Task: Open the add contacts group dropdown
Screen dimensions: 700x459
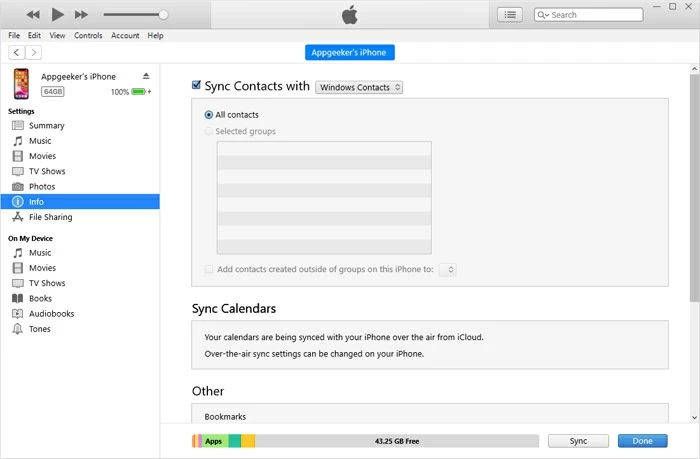Action: click(448, 269)
